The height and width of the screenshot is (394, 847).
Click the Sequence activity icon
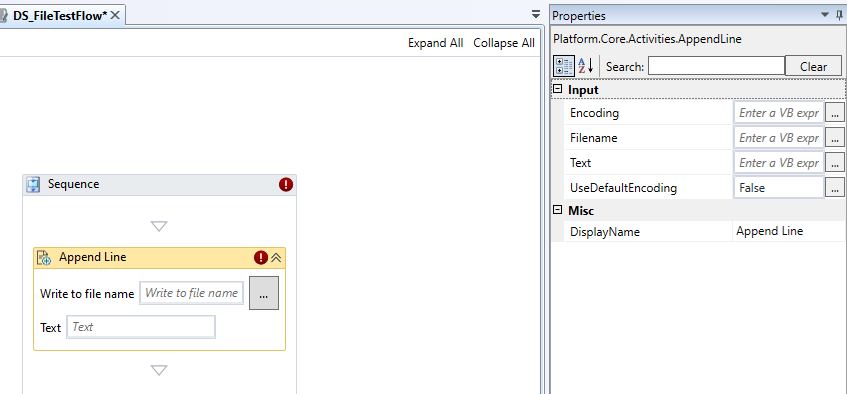coord(33,185)
